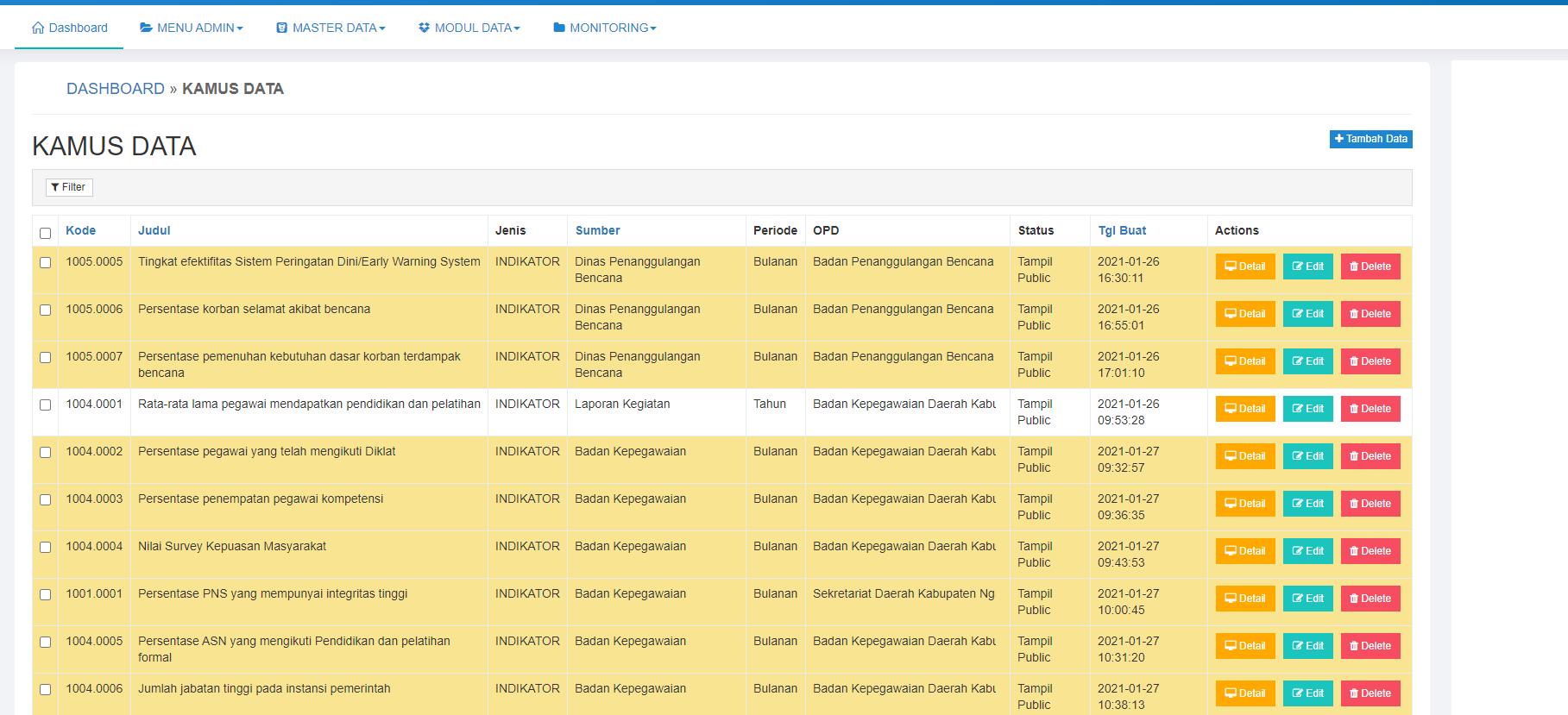Click trash icon of Delete in row 1004.0004
The width and height of the screenshot is (1568, 715).
[1354, 551]
